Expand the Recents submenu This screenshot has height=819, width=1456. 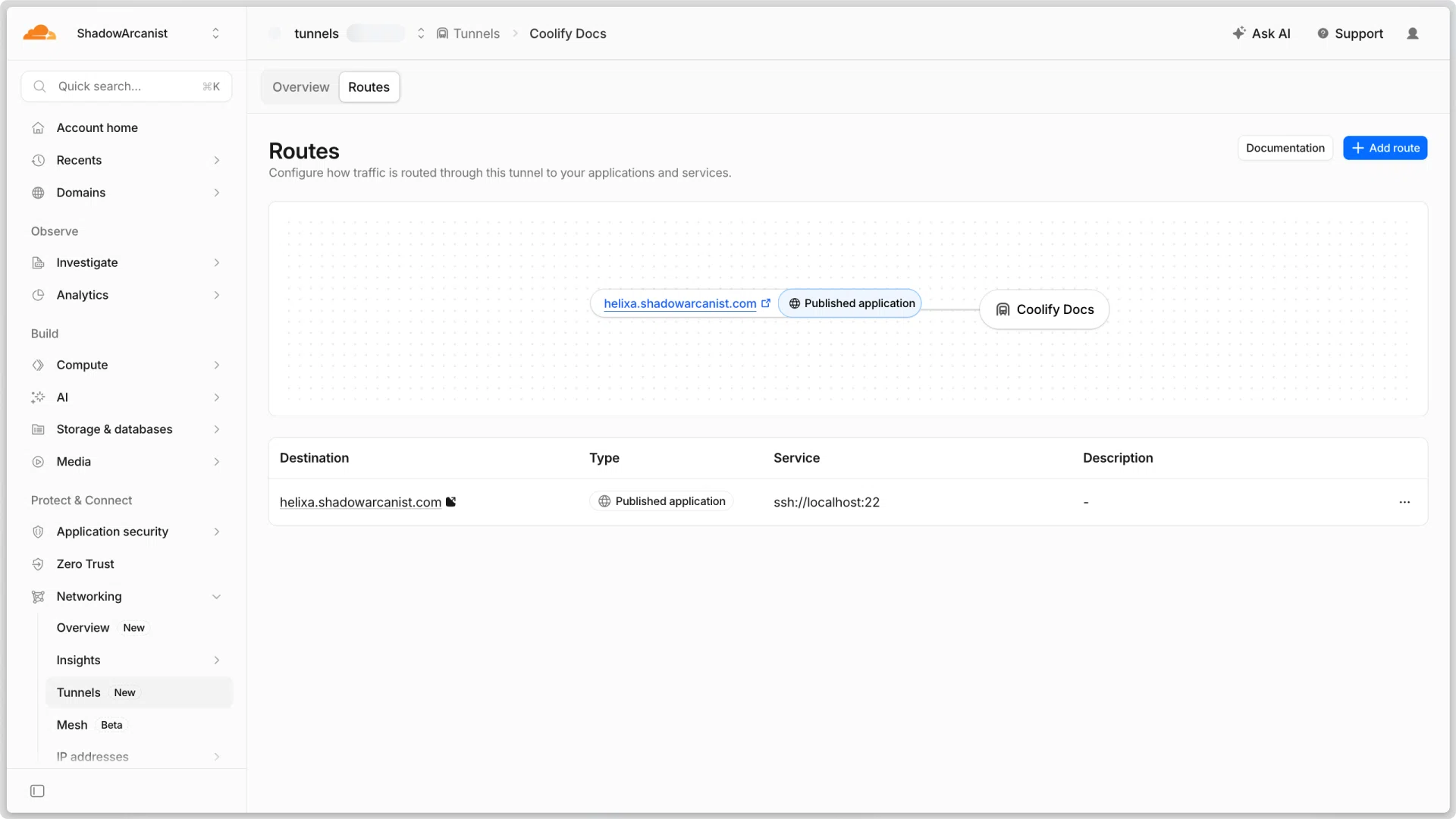[217, 161]
